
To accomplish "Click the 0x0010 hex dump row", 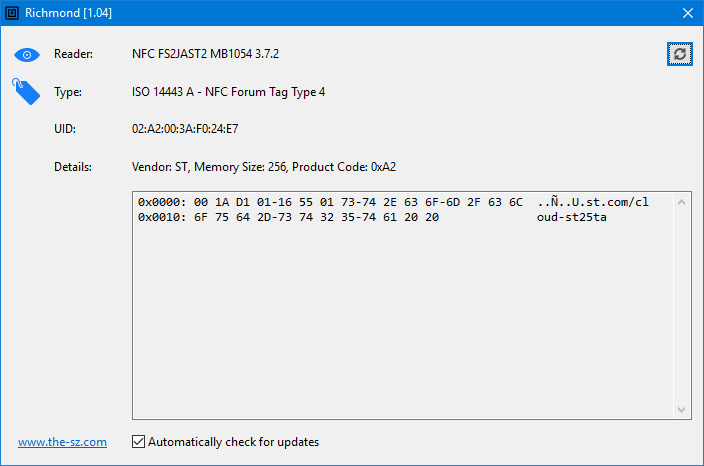I will point(372,217).
